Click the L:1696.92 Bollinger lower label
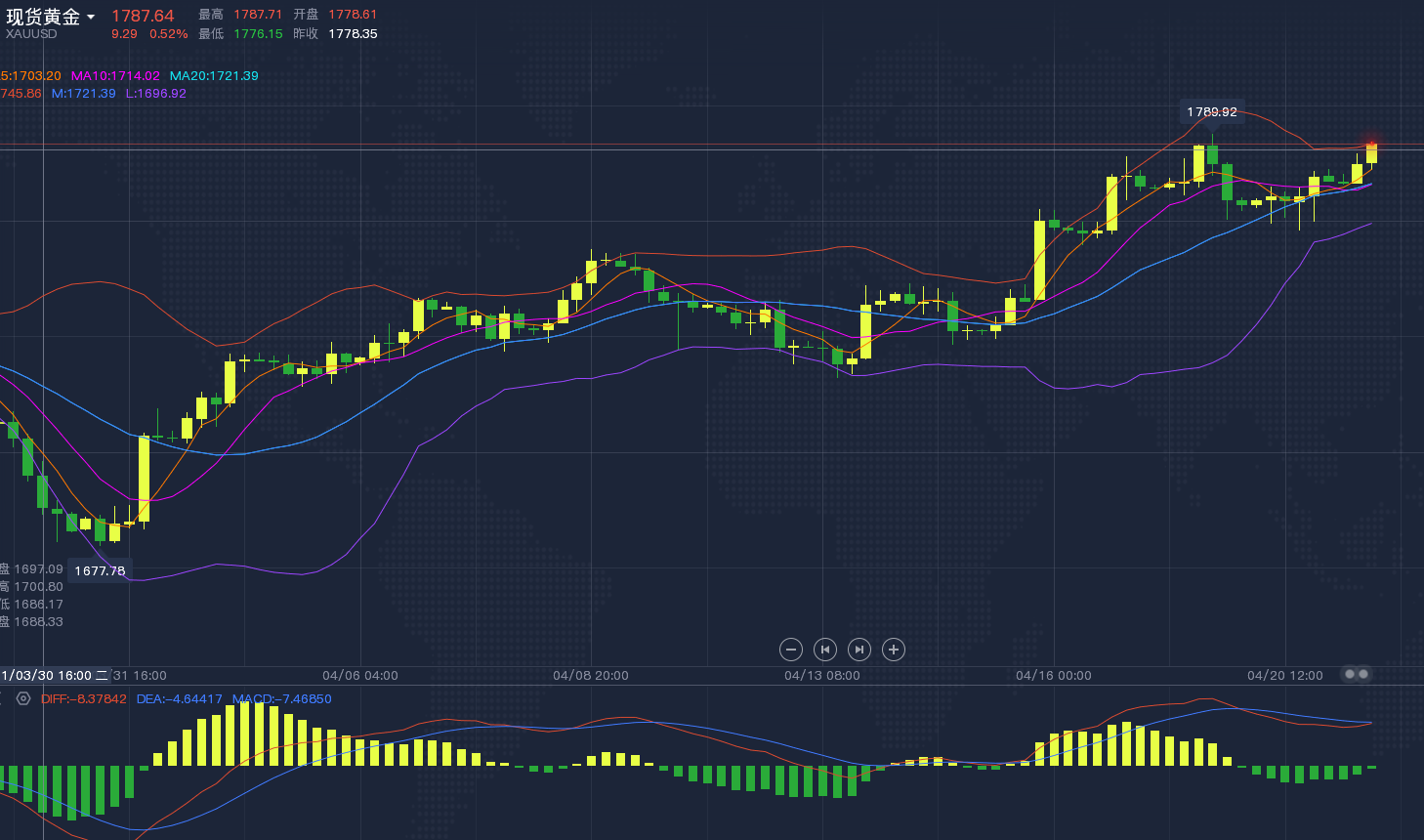1424x840 pixels. coord(155,94)
